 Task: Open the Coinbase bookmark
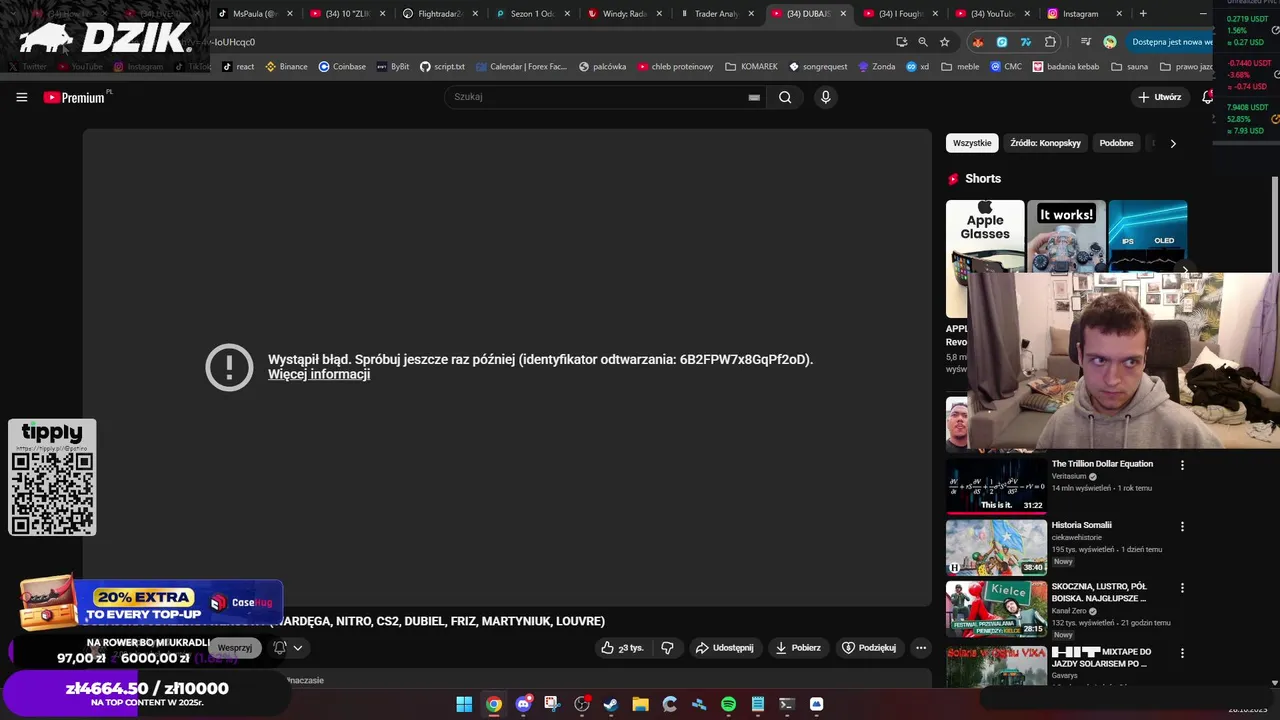(x=342, y=67)
